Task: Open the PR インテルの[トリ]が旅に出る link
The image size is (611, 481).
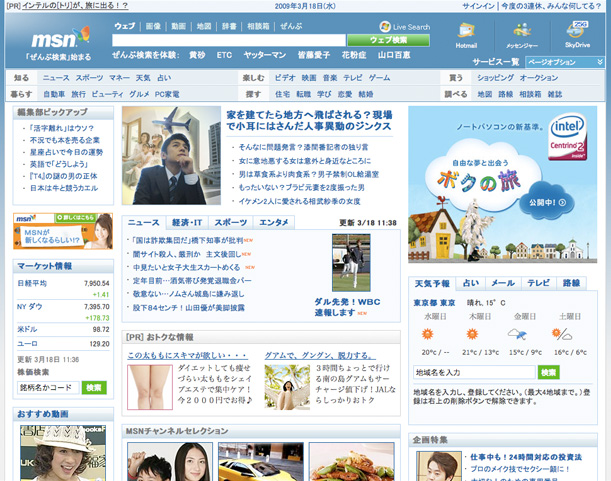Action: (75, 6)
